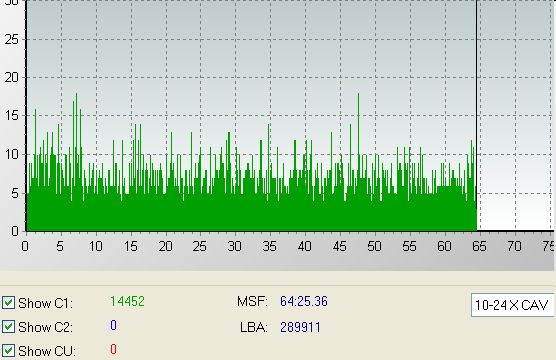Click the 45 label on the time axis

pos(339,246)
